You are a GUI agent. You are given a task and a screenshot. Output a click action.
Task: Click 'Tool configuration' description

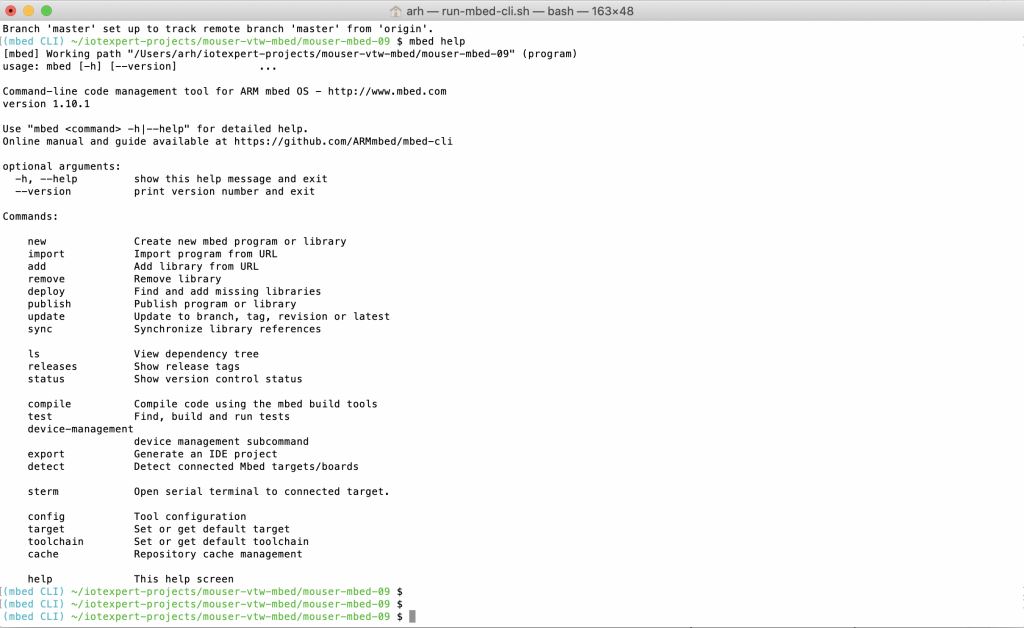[x=190, y=516]
